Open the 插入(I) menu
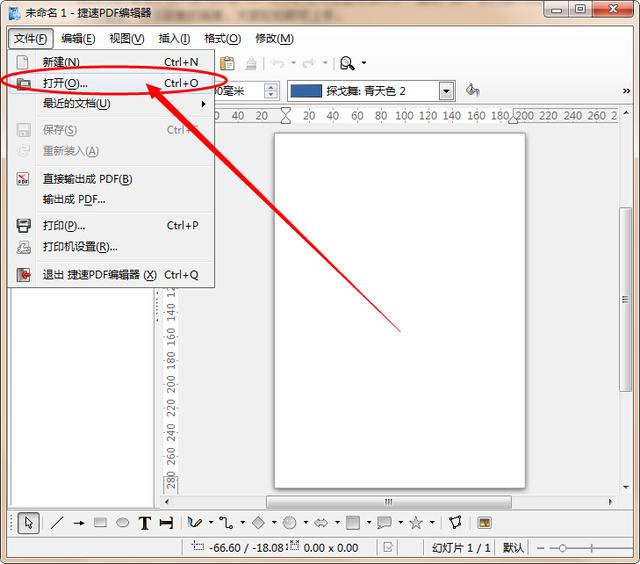This screenshot has width=640, height=564. (174, 39)
